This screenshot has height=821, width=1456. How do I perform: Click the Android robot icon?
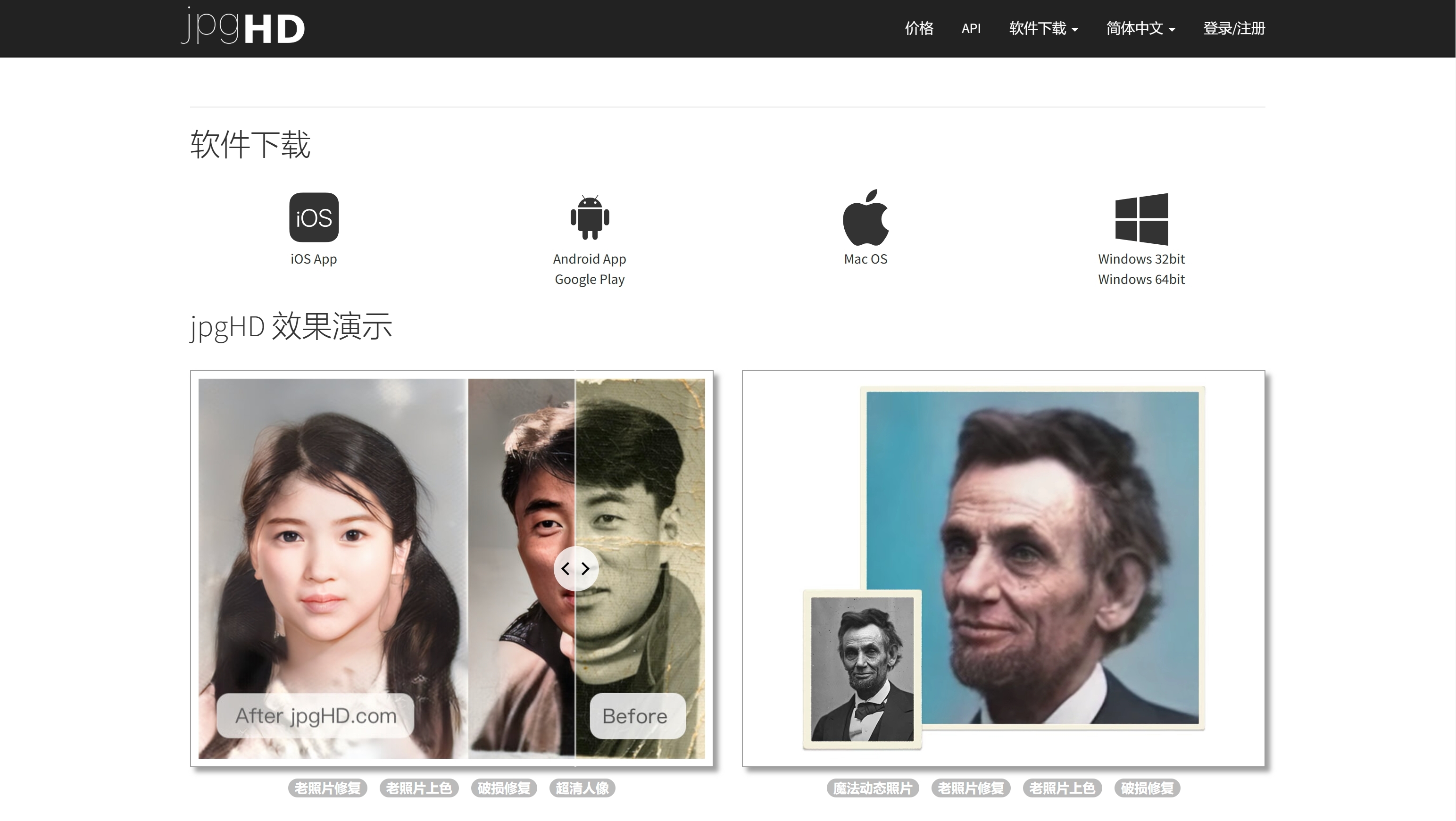coord(590,217)
